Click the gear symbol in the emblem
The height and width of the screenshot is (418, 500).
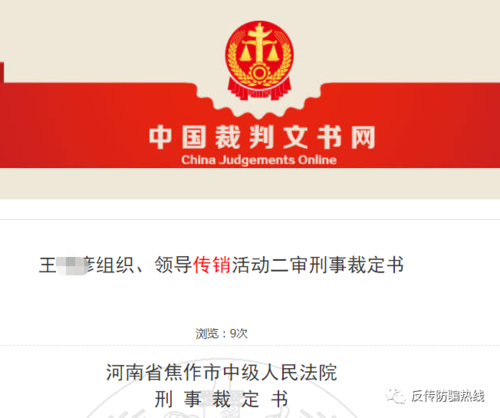point(258,72)
